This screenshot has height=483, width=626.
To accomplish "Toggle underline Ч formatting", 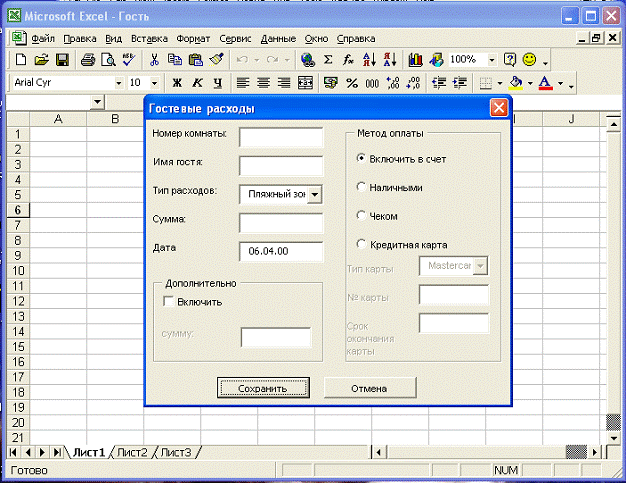I will (218, 83).
